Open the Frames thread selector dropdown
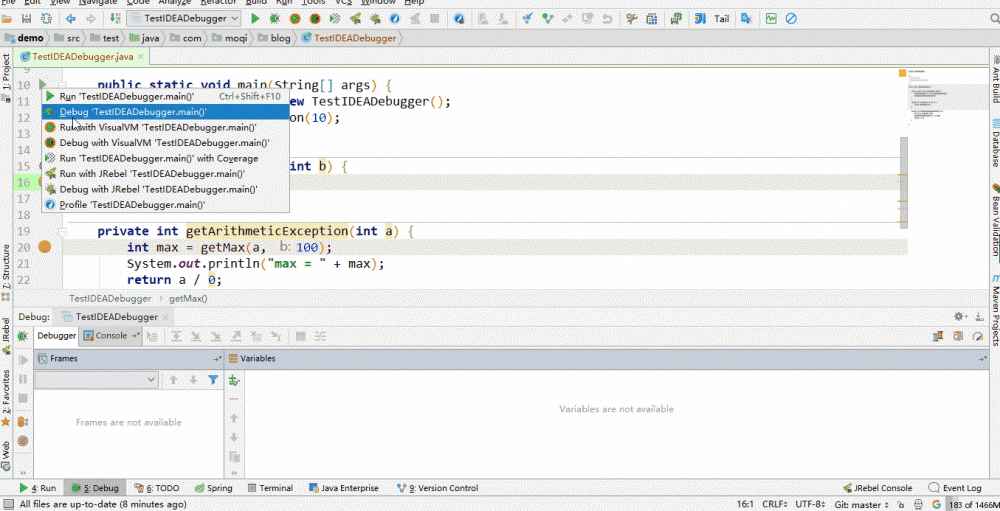This screenshot has height=511, width=1000. pos(96,380)
